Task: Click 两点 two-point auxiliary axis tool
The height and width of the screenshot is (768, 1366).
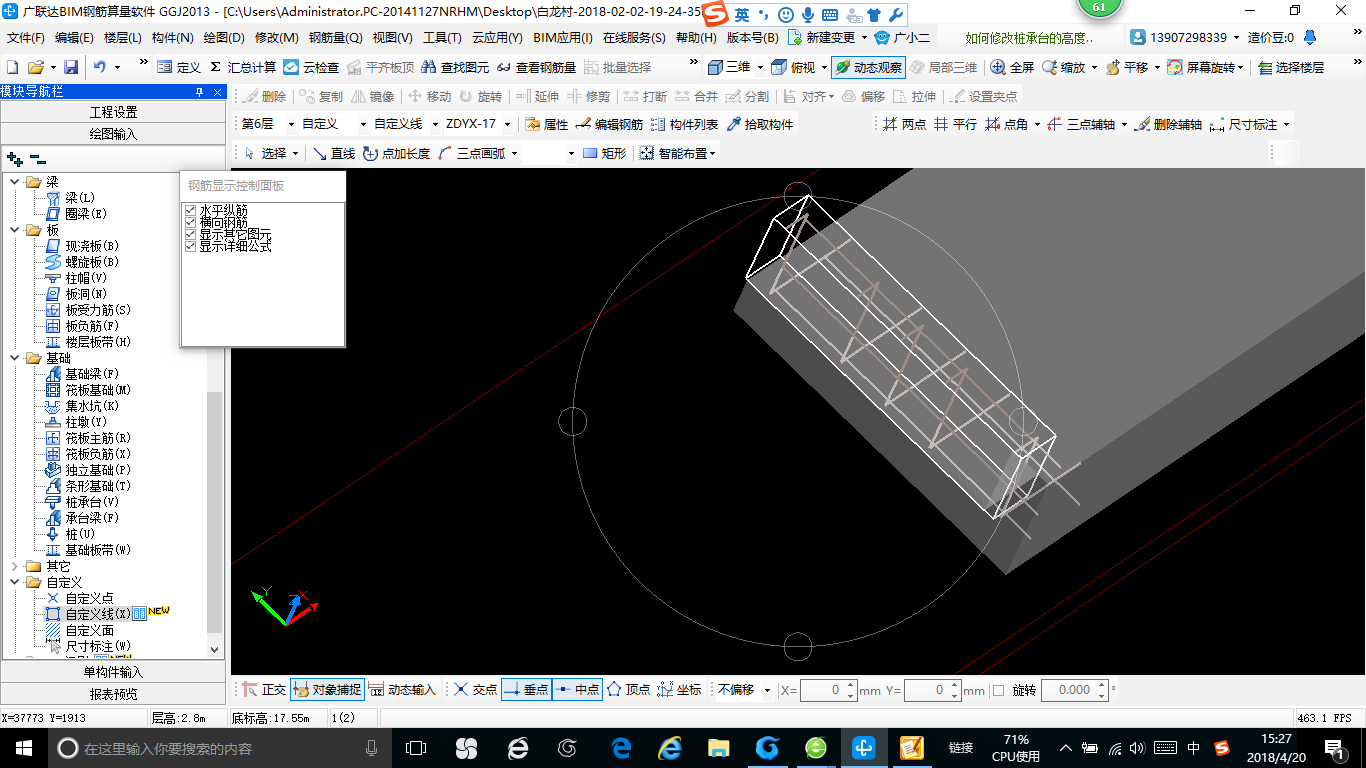Action: point(904,124)
